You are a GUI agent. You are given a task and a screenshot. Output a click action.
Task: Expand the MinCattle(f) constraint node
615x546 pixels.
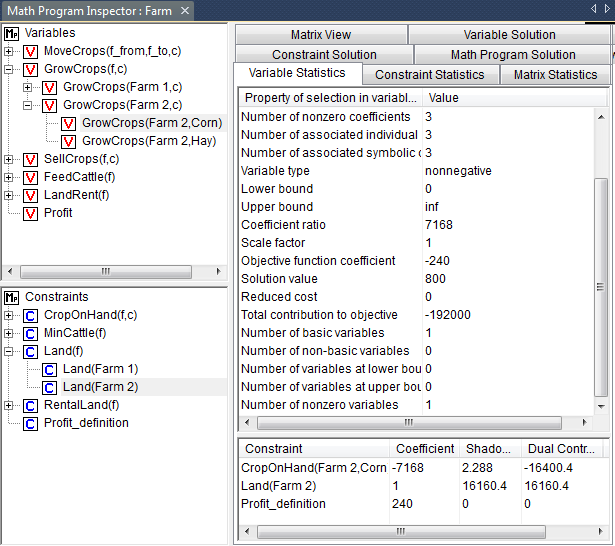pyautogui.click(x=8, y=333)
